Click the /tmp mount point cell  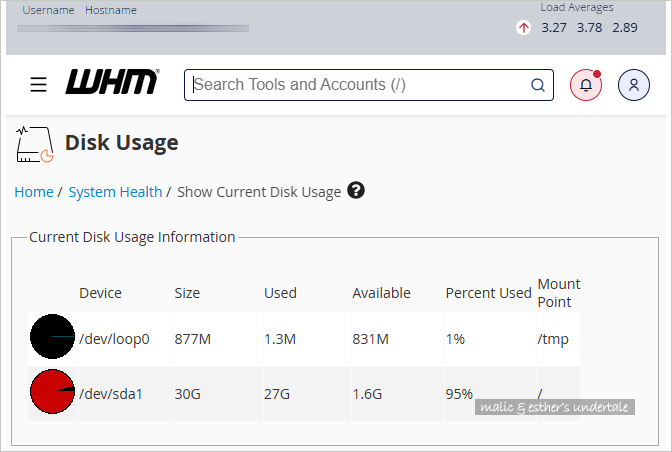point(553,339)
